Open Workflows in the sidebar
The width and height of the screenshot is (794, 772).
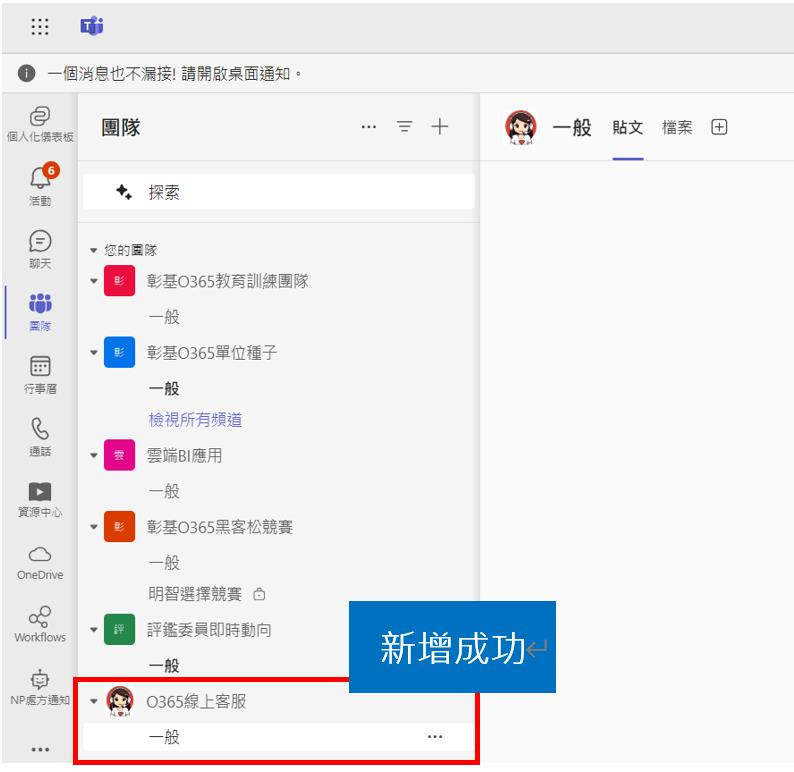40,625
